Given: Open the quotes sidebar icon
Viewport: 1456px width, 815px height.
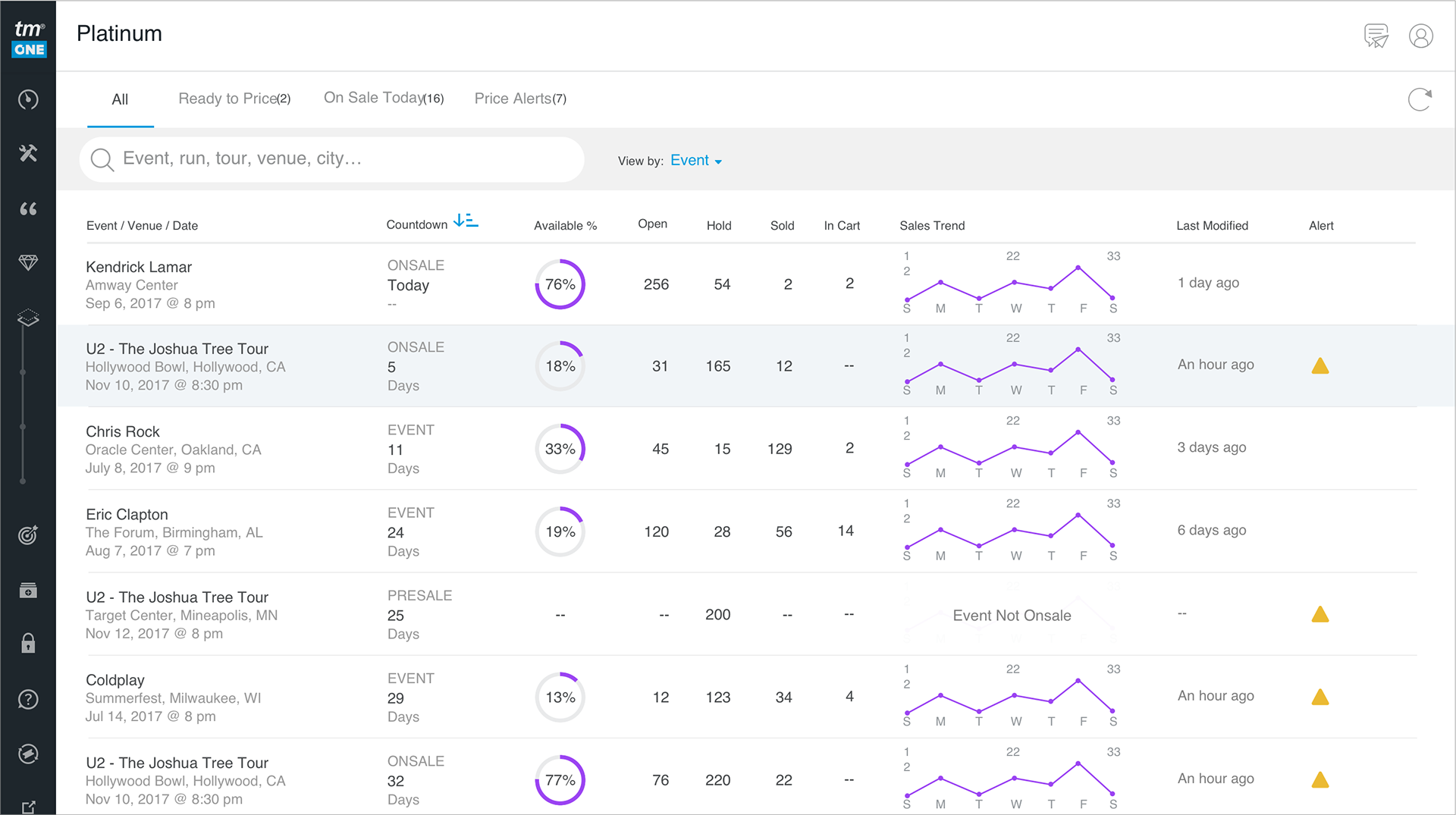Looking at the screenshot, I should (28, 208).
